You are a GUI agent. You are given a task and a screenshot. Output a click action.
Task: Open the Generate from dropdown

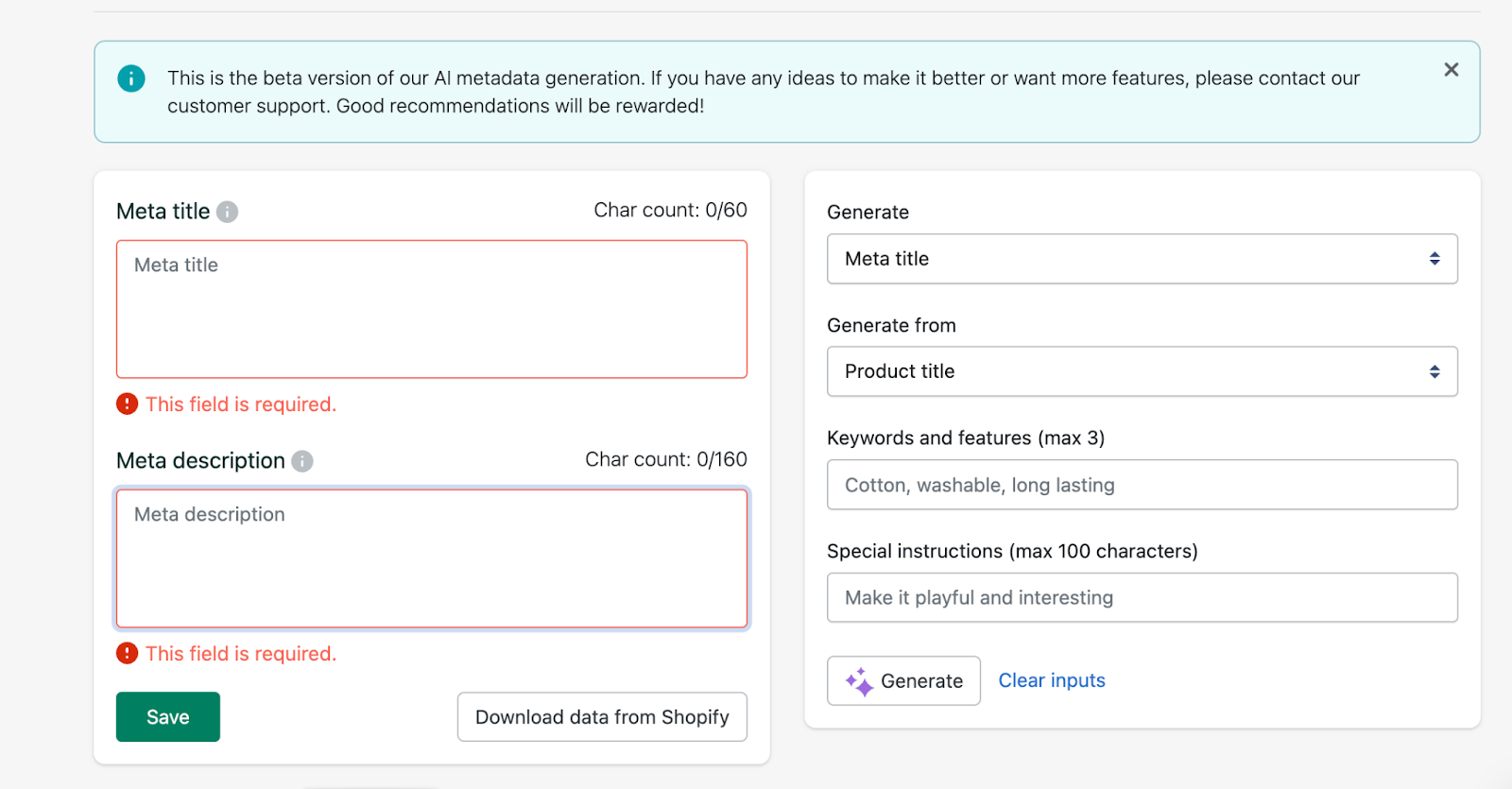tap(1143, 371)
